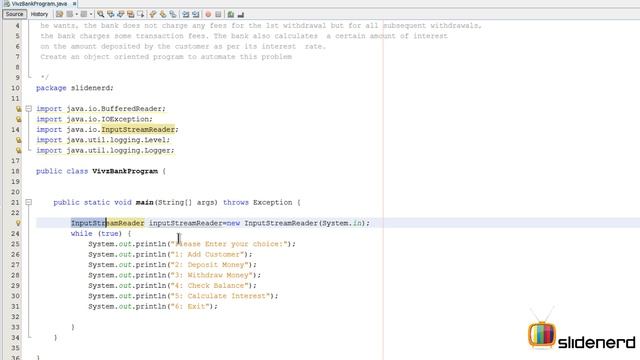640x360 pixels.
Task: Toggle Highlight Search icon
Action: pos(131,14)
